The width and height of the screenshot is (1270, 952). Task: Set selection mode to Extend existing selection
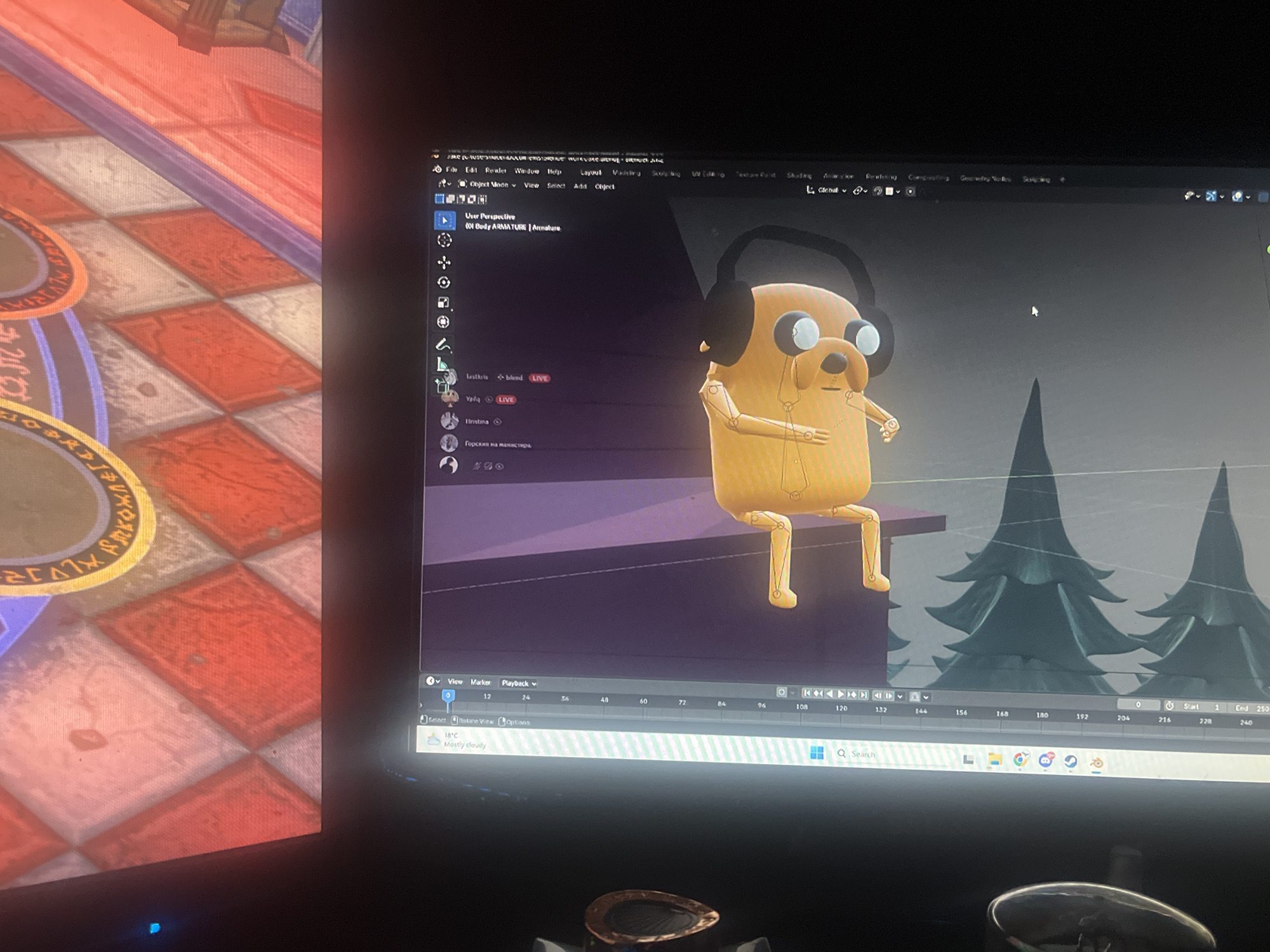[x=450, y=199]
